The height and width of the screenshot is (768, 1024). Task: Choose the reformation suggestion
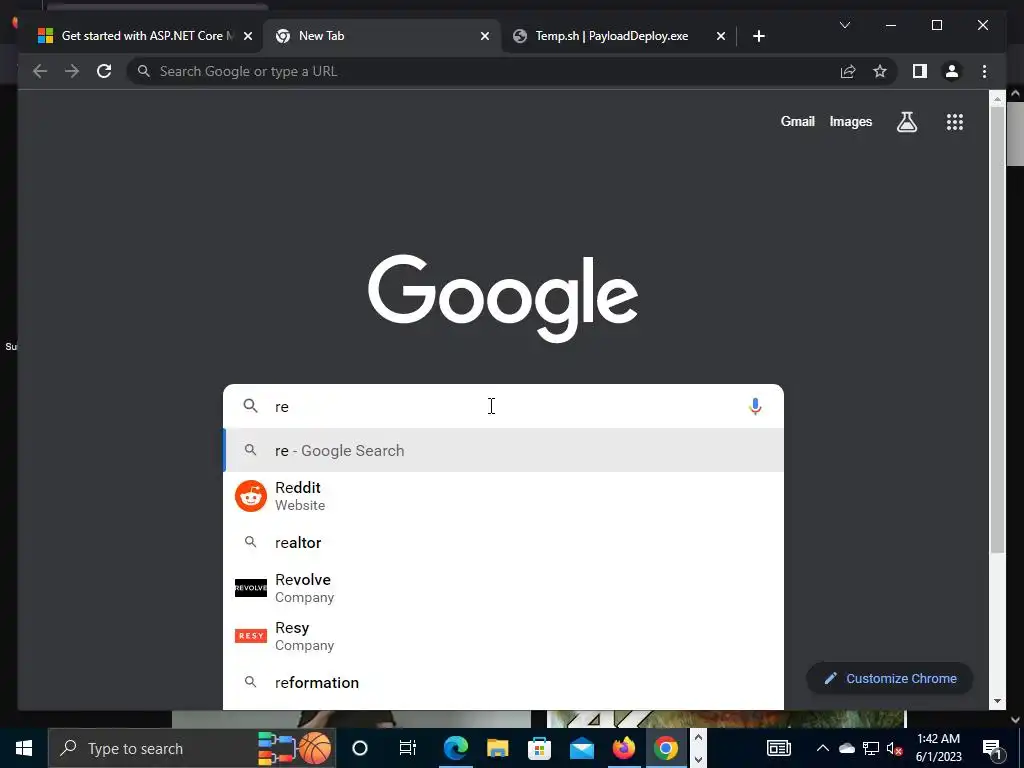tap(503, 682)
